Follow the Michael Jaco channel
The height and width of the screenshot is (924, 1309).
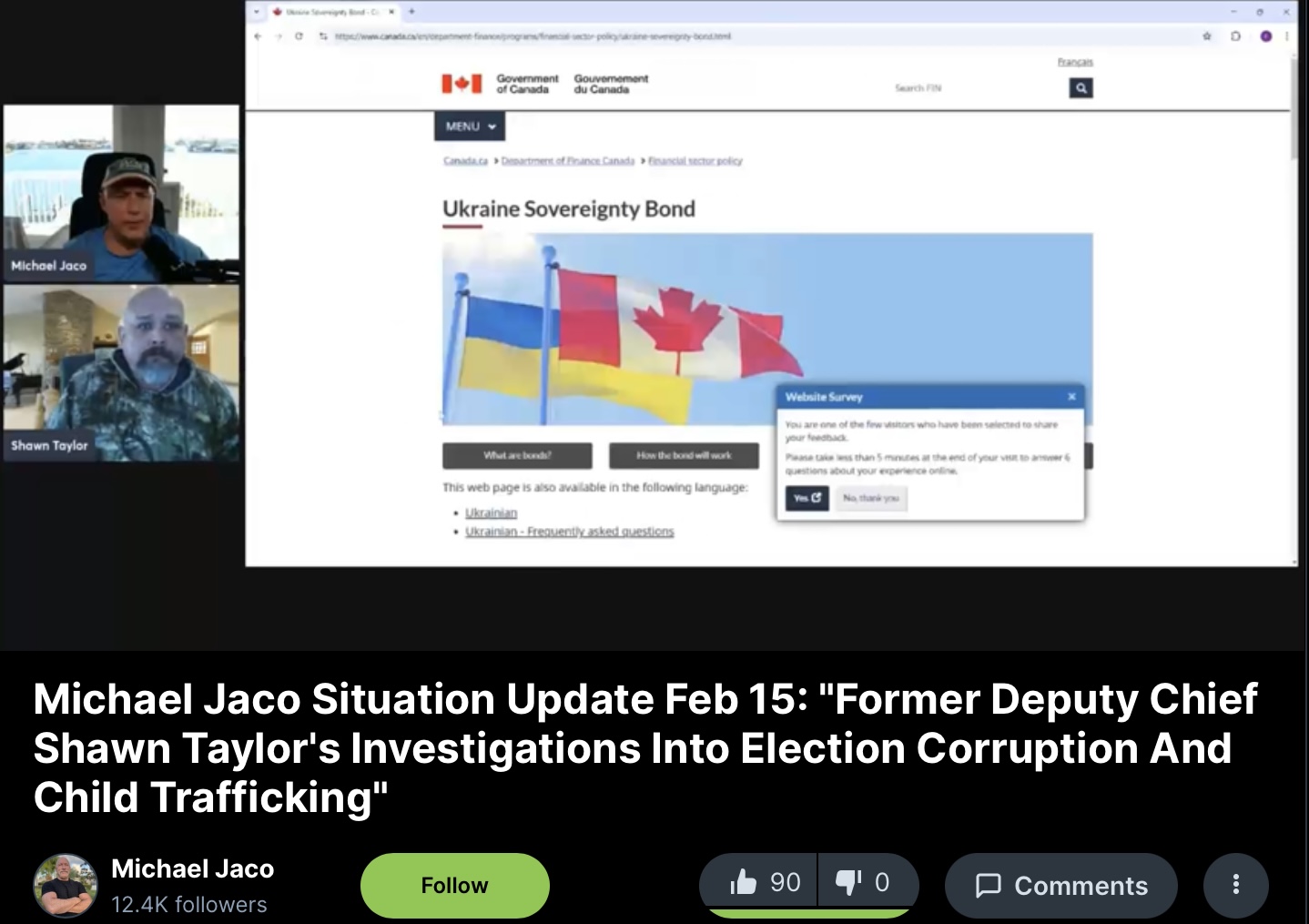[455, 885]
